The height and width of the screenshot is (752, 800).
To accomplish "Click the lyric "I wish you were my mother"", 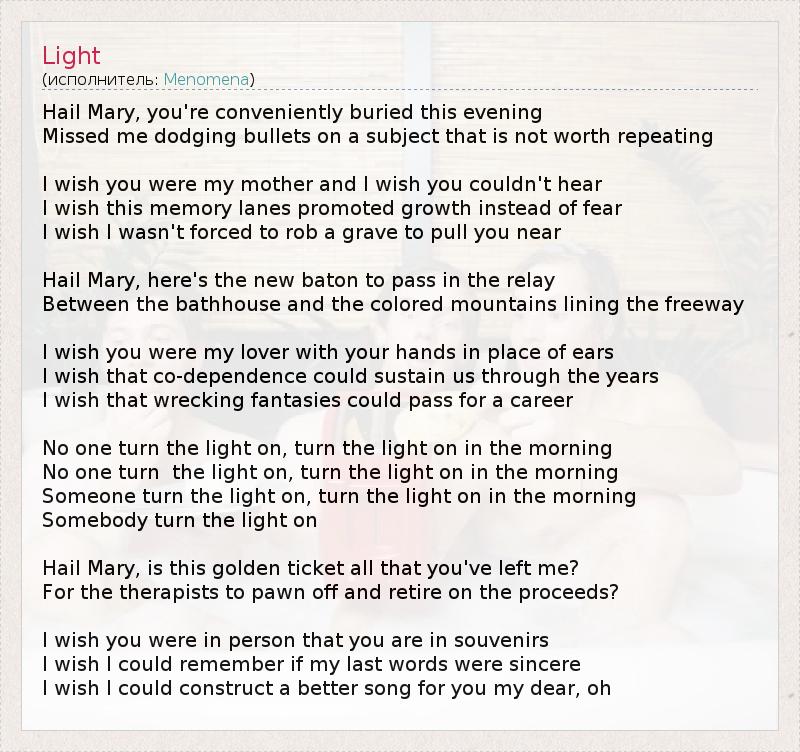I will 322,184.
